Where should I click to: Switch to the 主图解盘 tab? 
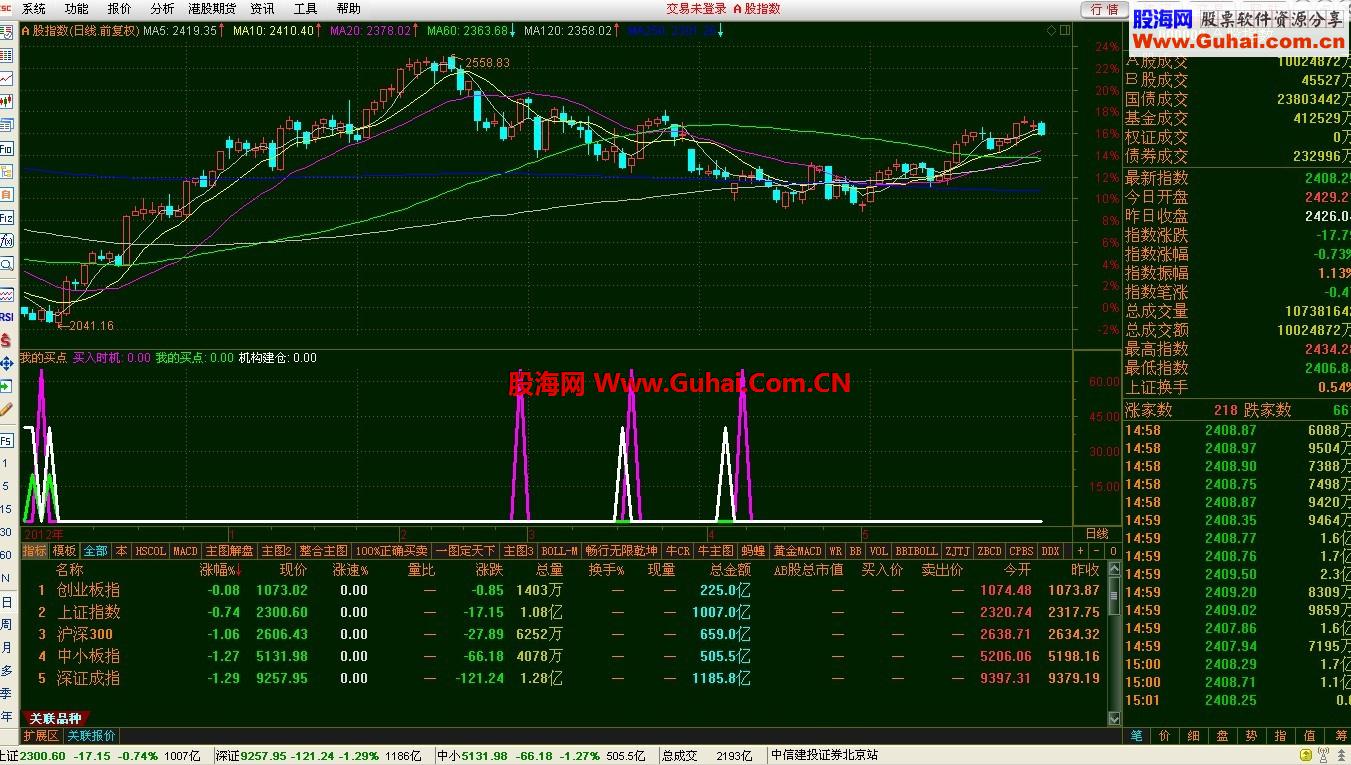pyautogui.click(x=229, y=551)
